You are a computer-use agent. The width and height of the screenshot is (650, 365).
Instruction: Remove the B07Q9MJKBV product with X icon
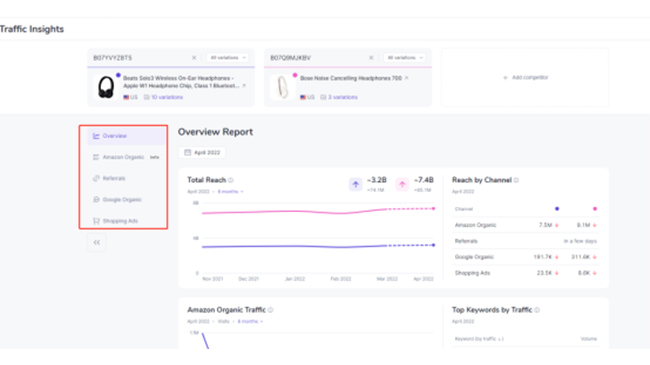coord(371,58)
